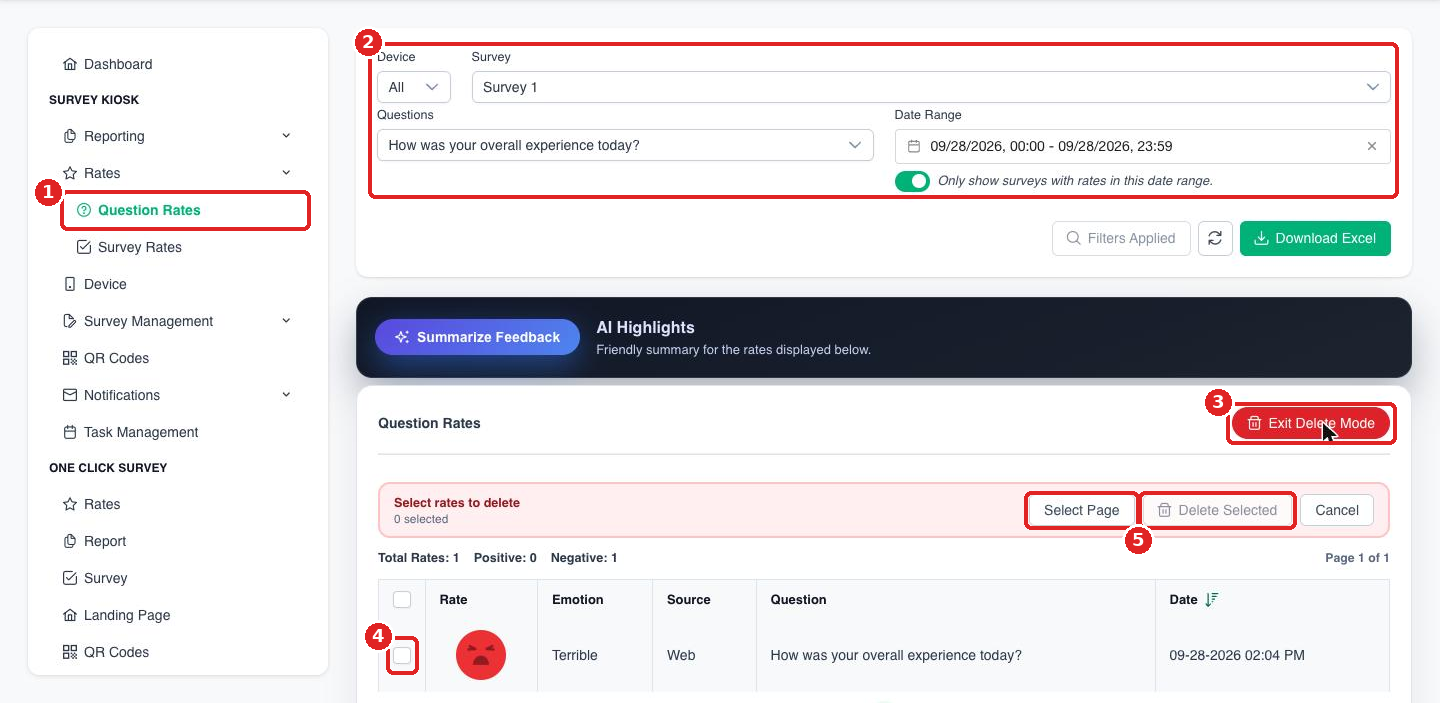Click the Exit Delete Mode button
1440x703 pixels.
(x=1311, y=423)
